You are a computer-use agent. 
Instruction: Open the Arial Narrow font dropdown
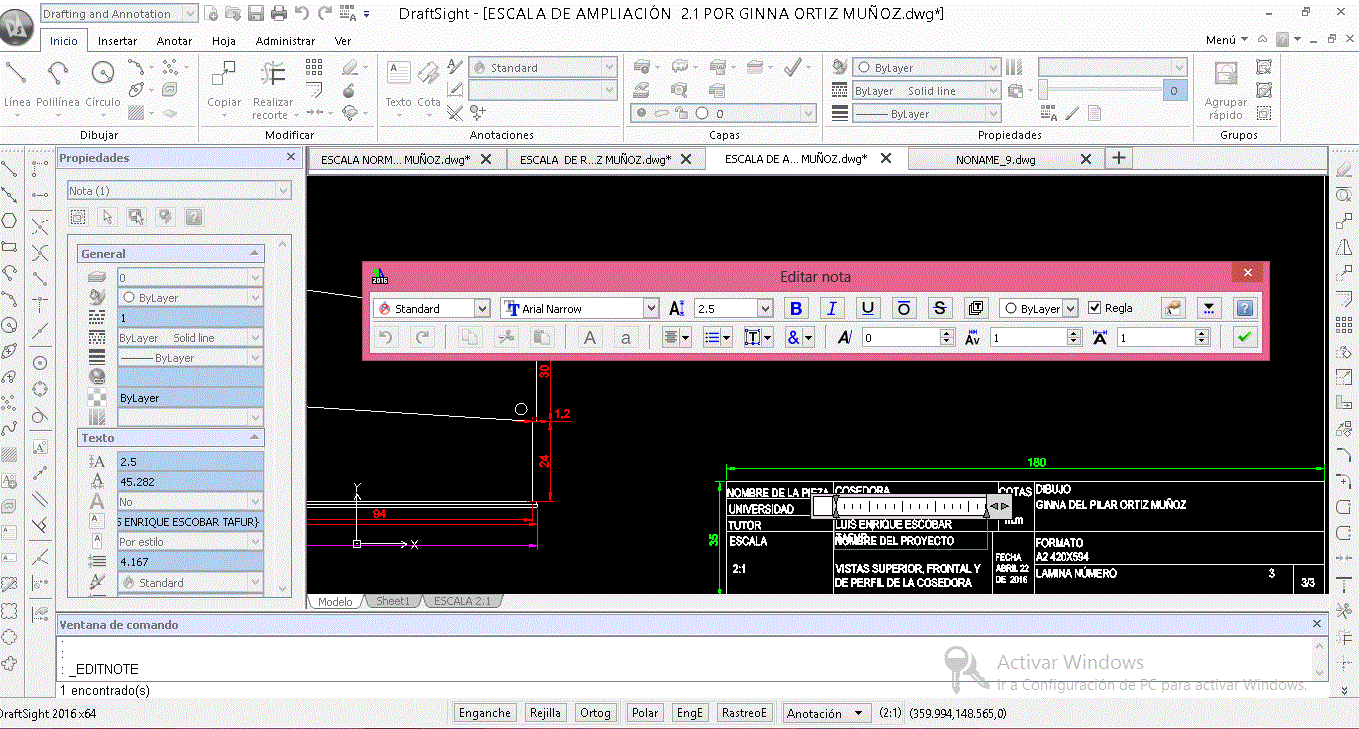coord(651,309)
